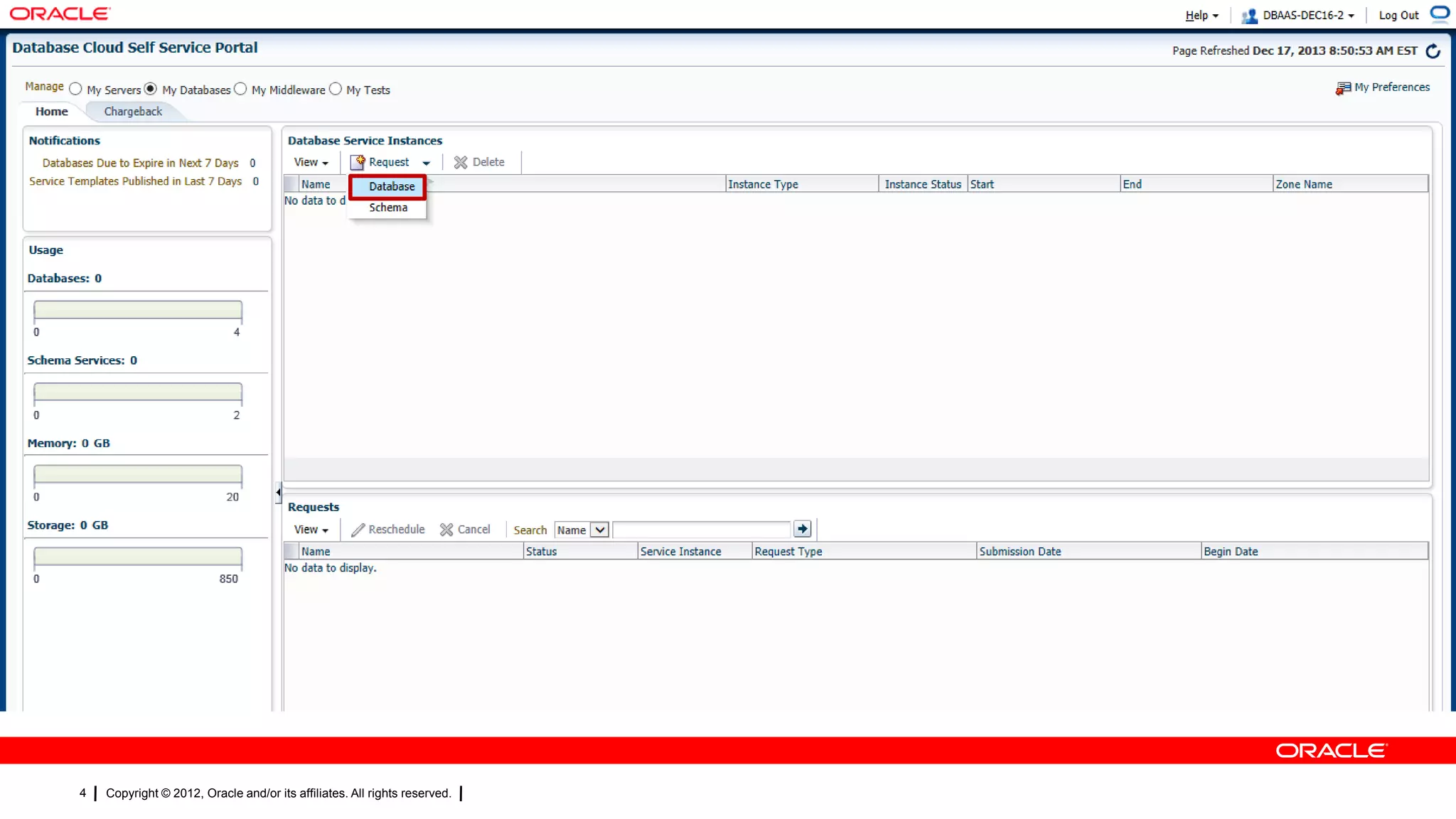The height and width of the screenshot is (819, 1456).
Task: Click the Cancel X icon in Requests
Action: tap(446, 530)
